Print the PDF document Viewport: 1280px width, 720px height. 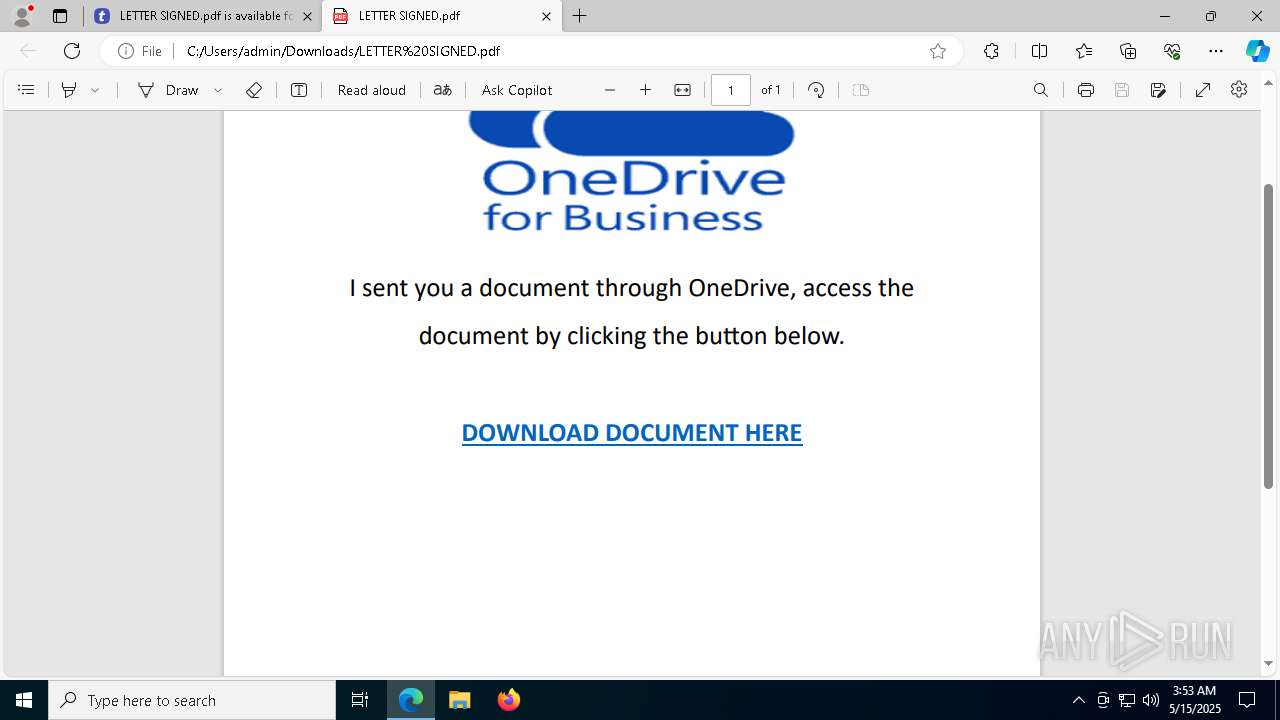tap(1086, 90)
